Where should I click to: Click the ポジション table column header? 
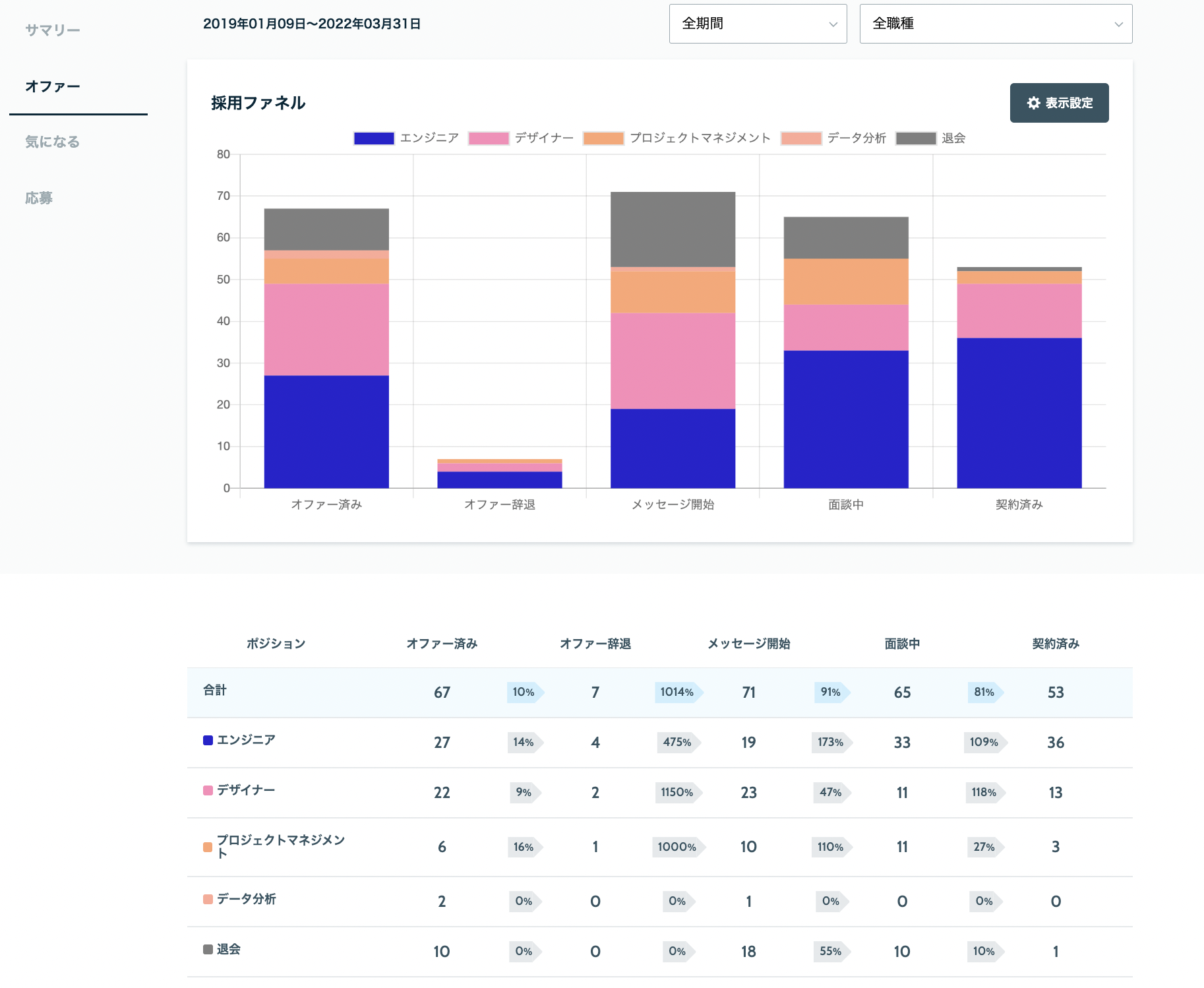point(276,644)
